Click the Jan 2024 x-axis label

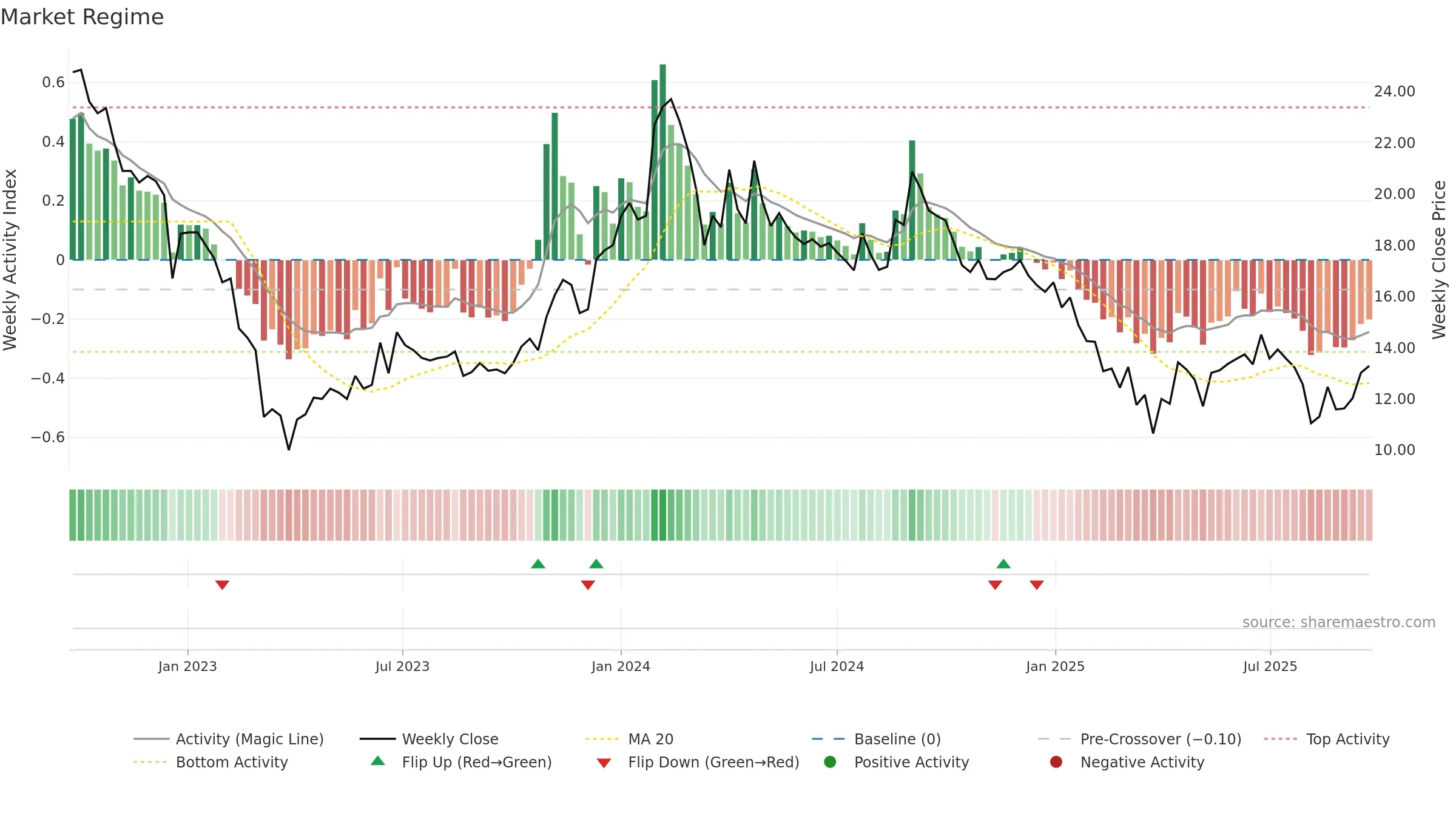click(x=621, y=667)
